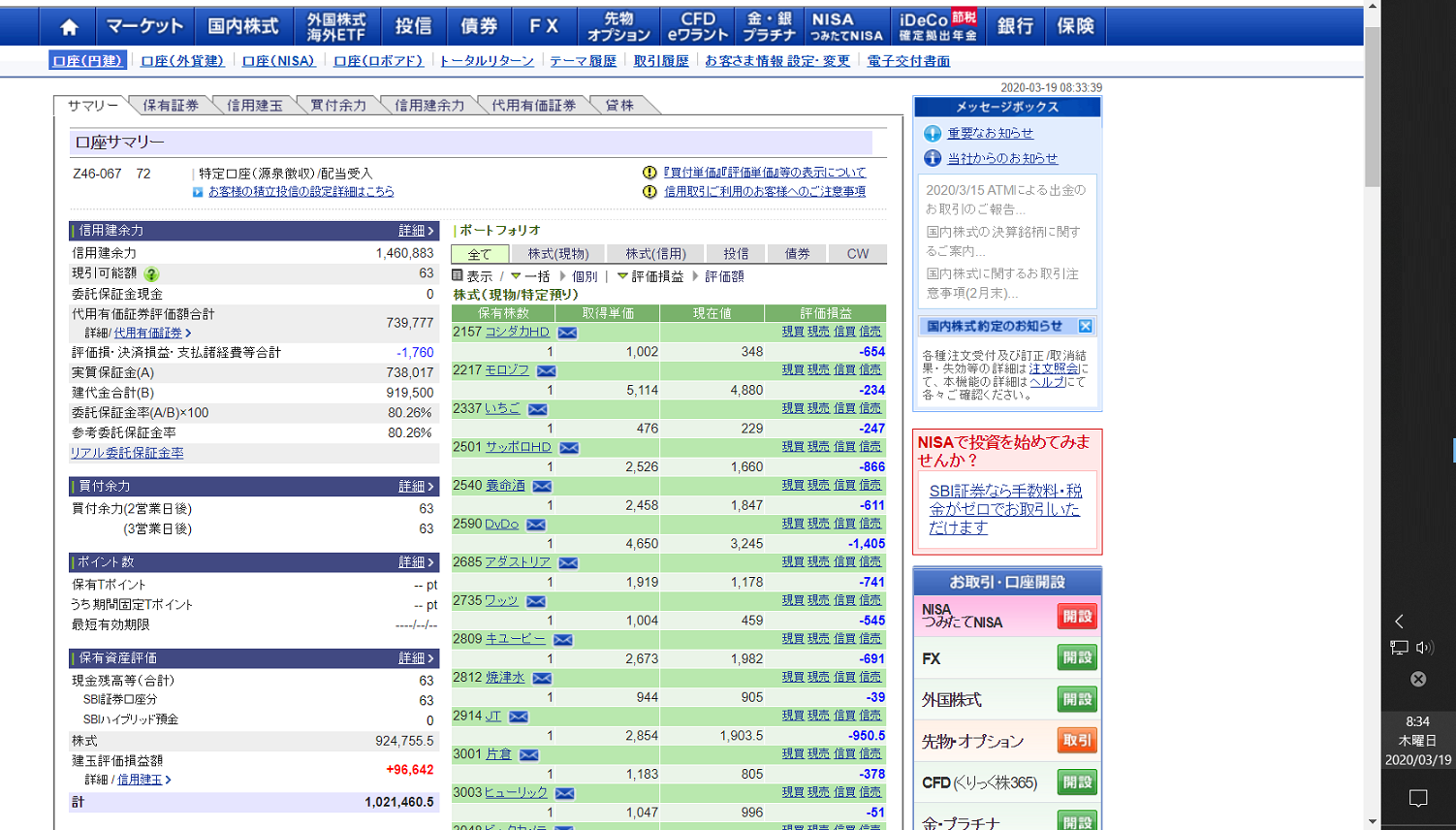Viewport: 1456px width, 830px height.
Task: Click the mail icon next to コシダカHD
Action: point(567,333)
